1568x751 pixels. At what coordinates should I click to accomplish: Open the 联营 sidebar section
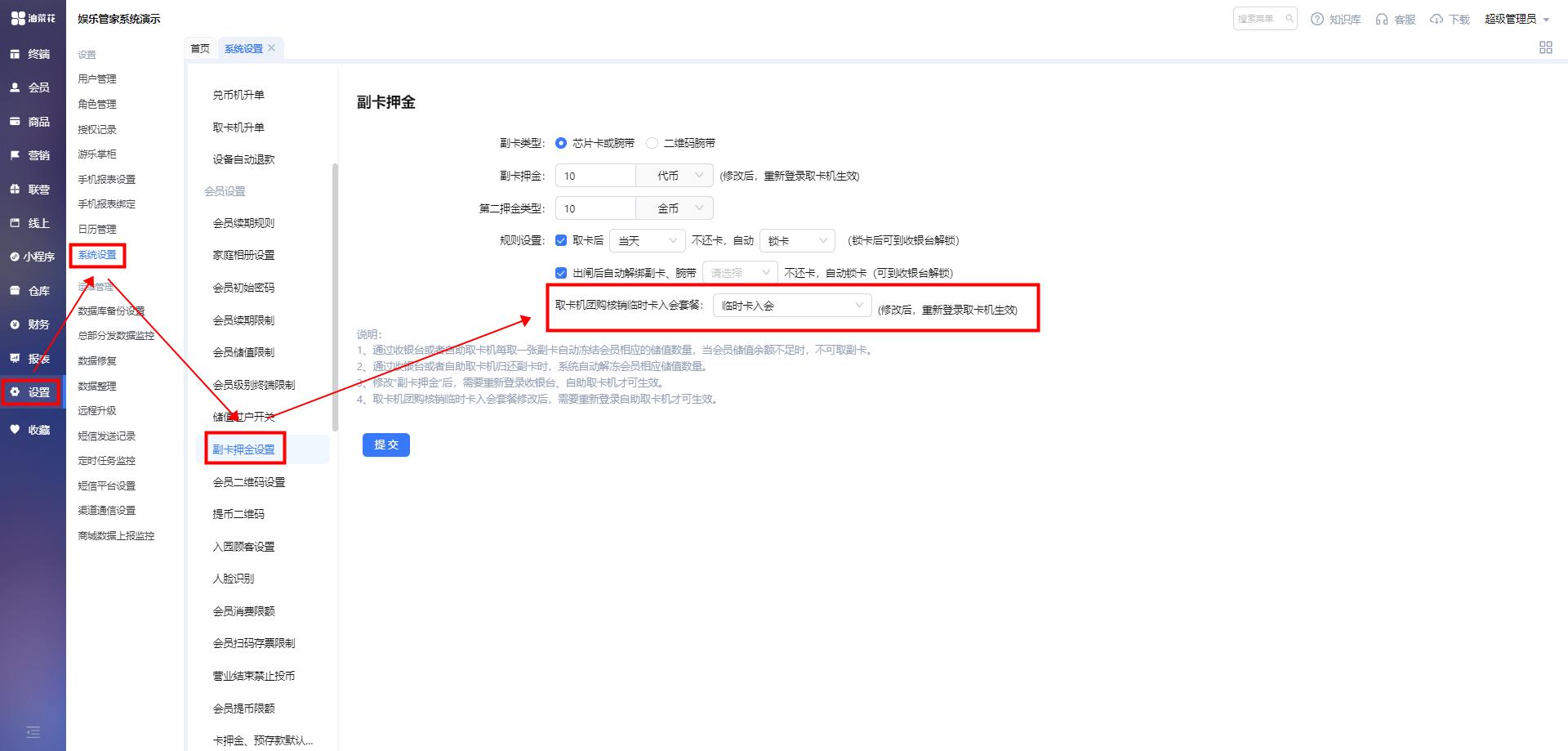[30, 190]
